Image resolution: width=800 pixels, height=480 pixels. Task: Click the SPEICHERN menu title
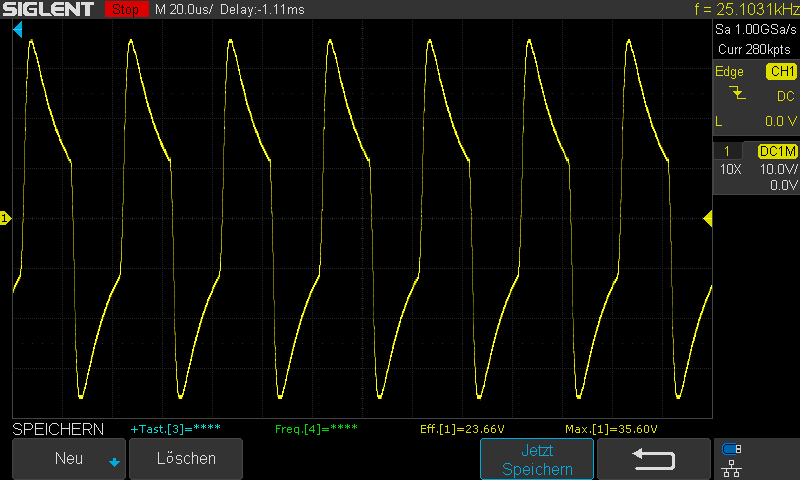[58, 429]
